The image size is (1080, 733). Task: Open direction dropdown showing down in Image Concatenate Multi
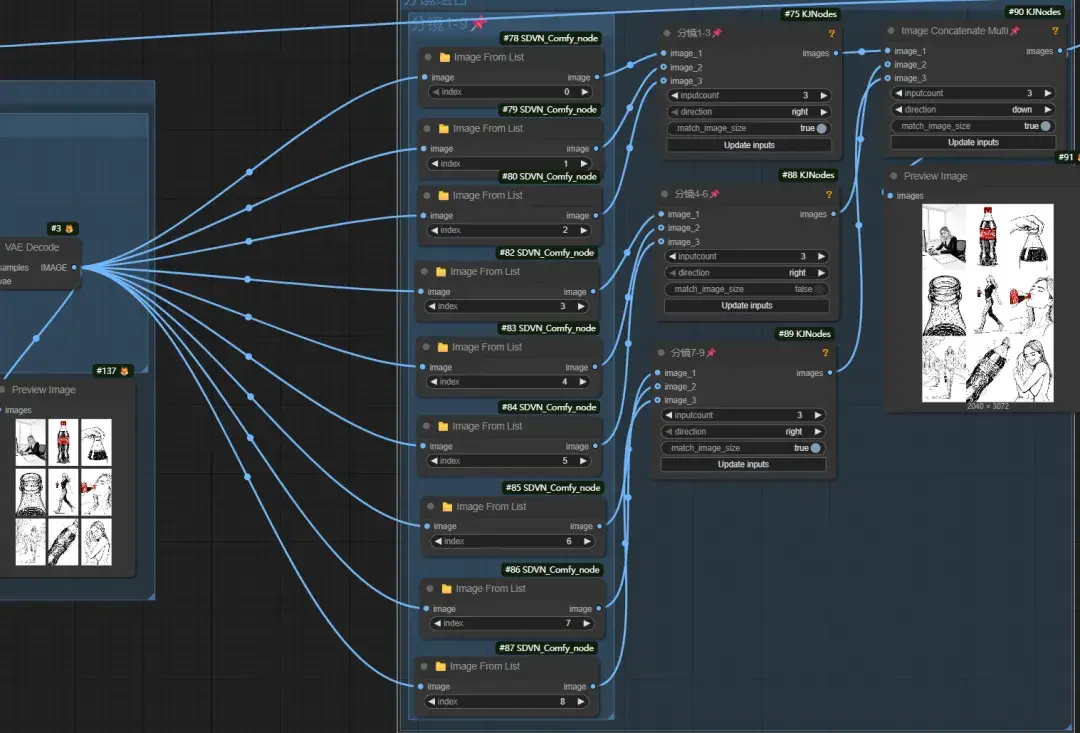pos(973,110)
